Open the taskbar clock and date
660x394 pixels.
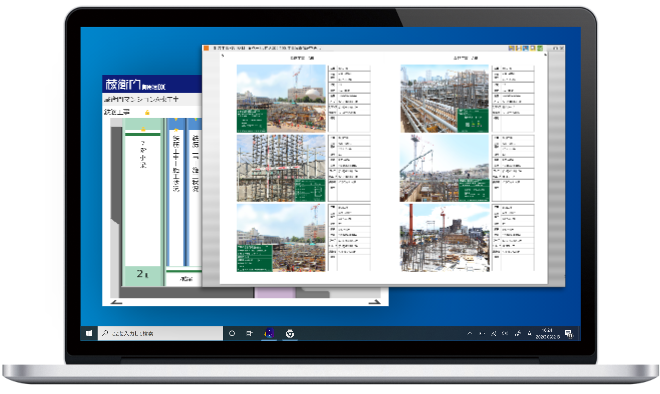pyautogui.click(x=547, y=333)
